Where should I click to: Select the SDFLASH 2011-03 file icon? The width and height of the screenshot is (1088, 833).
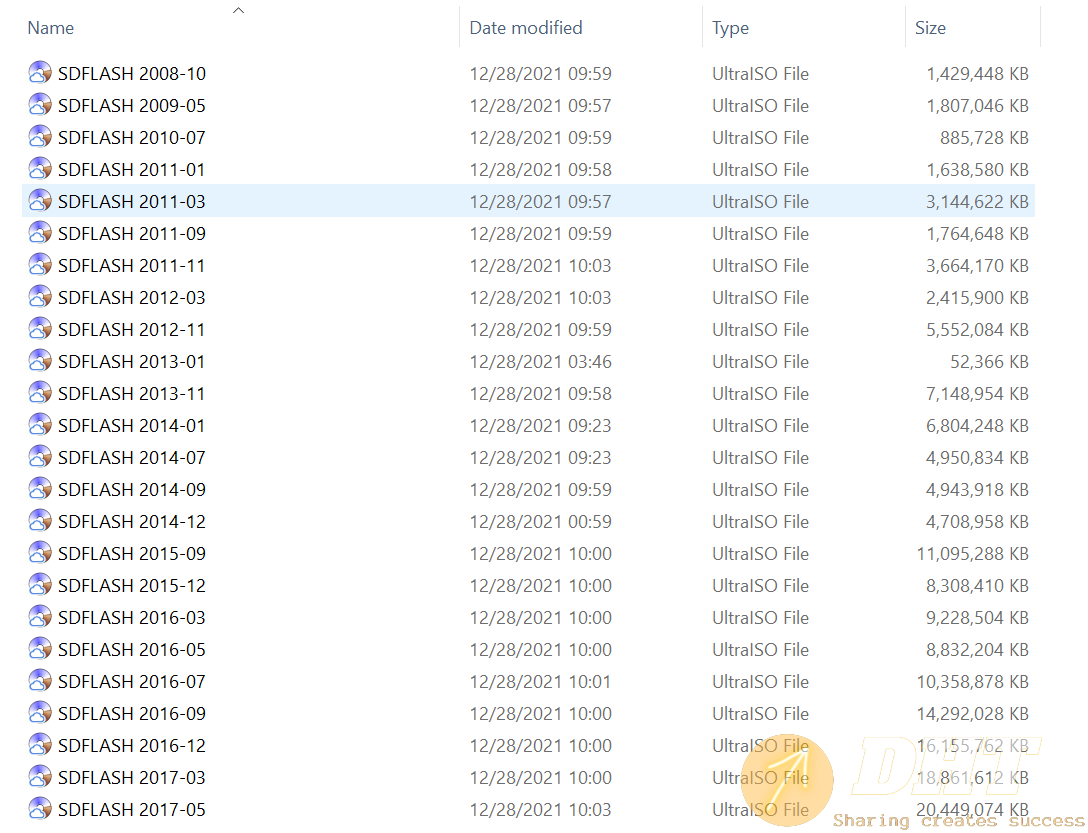40,201
